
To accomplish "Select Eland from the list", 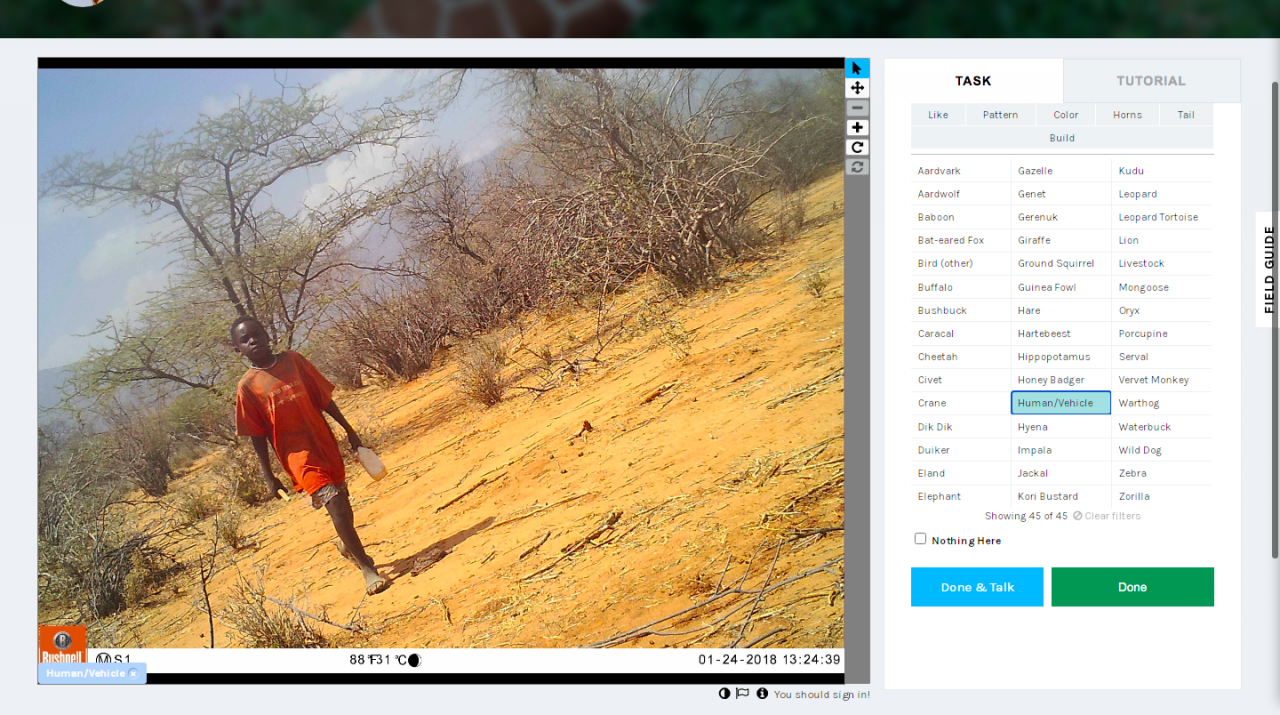I will 961,473.
